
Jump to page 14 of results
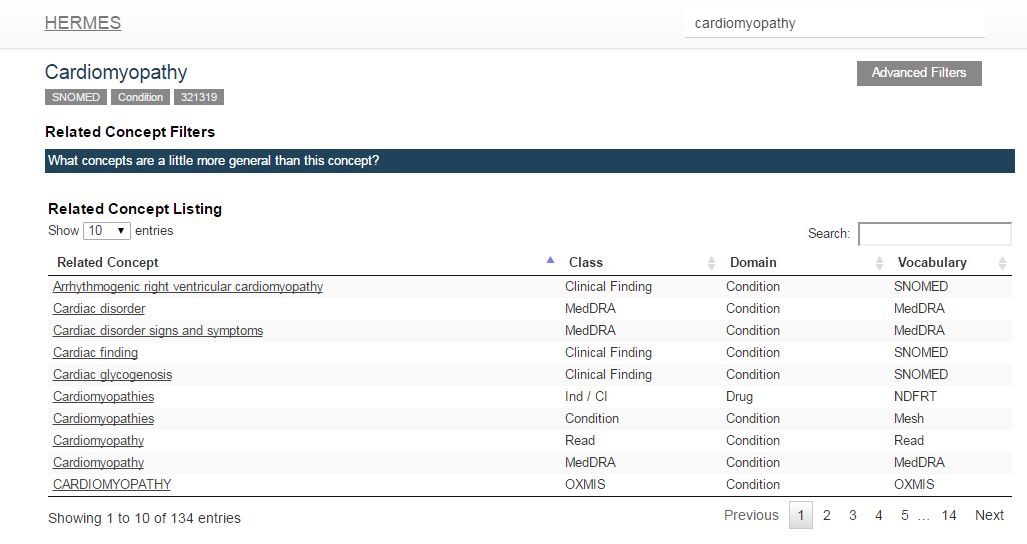(949, 516)
